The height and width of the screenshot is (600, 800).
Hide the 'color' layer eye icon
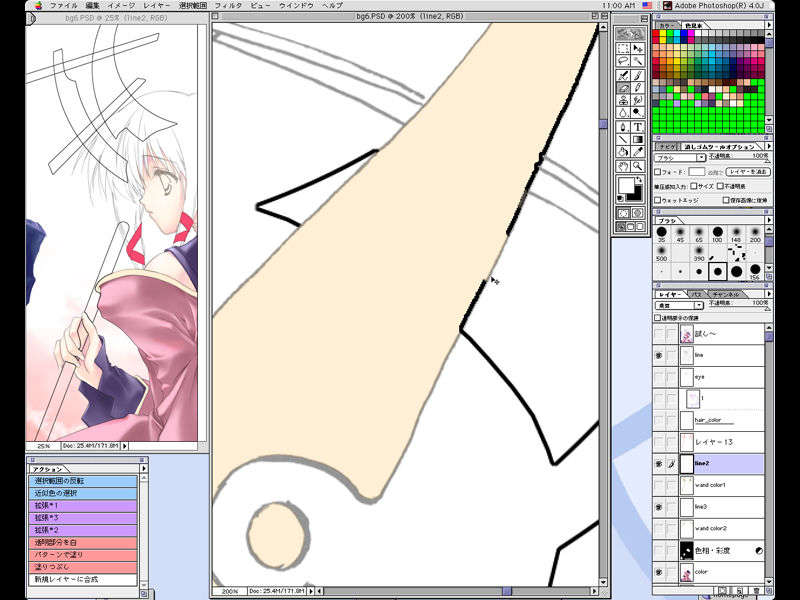[x=659, y=572]
